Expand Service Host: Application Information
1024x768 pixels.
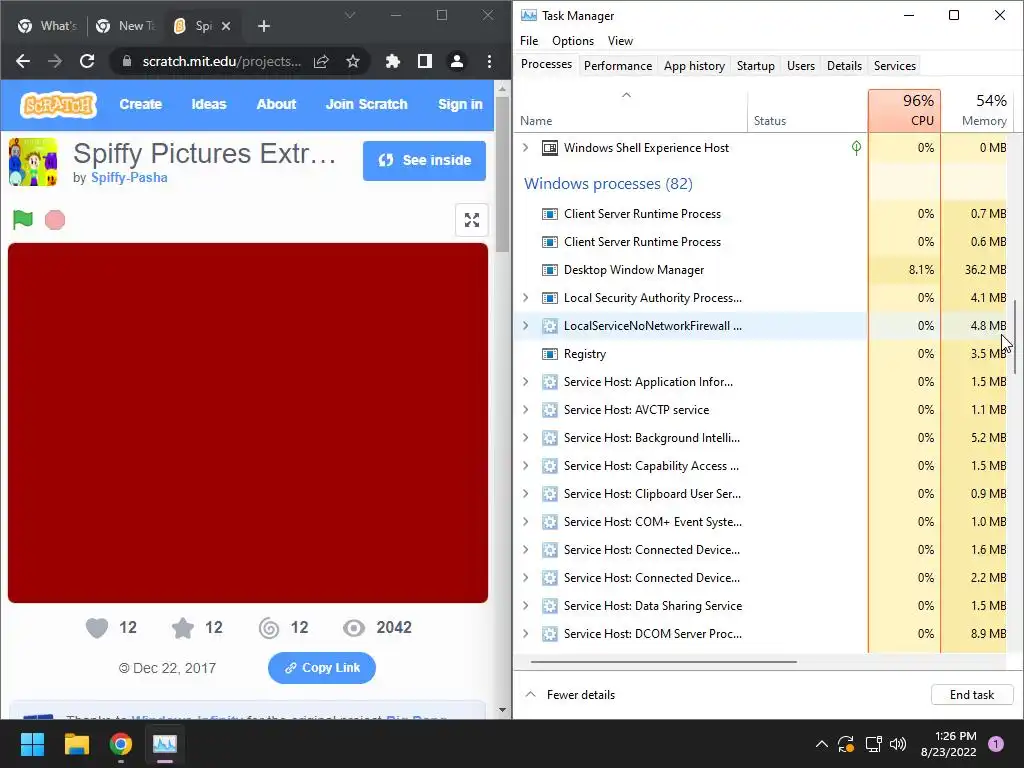click(x=526, y=381)
